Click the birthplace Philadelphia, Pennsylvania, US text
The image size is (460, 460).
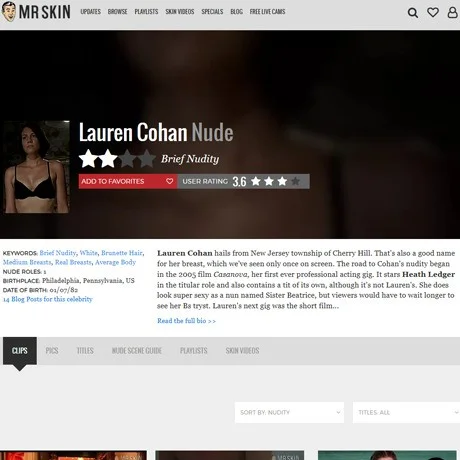[x=88, y=280]
